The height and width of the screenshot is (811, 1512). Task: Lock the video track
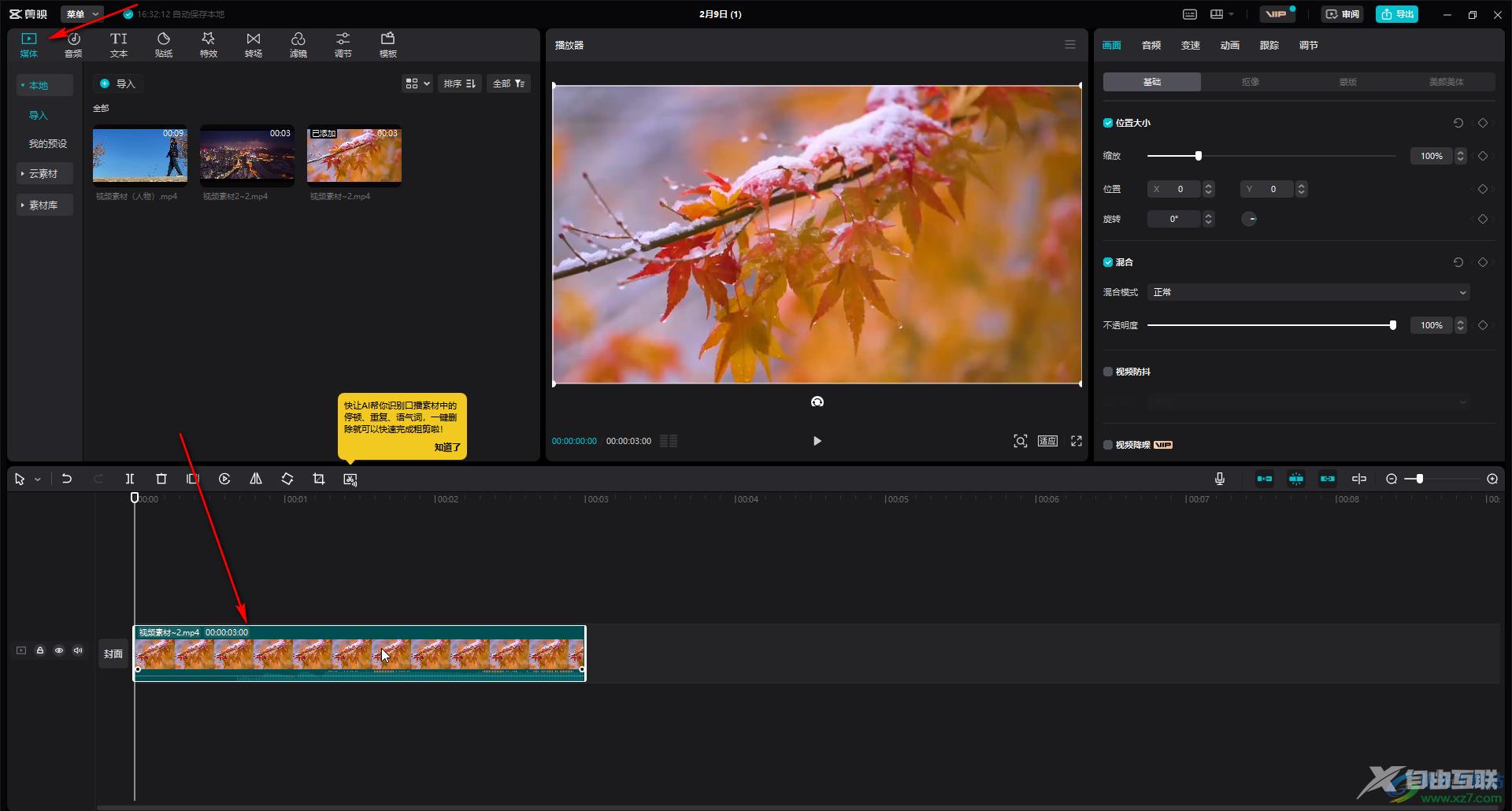pos(40,650)
